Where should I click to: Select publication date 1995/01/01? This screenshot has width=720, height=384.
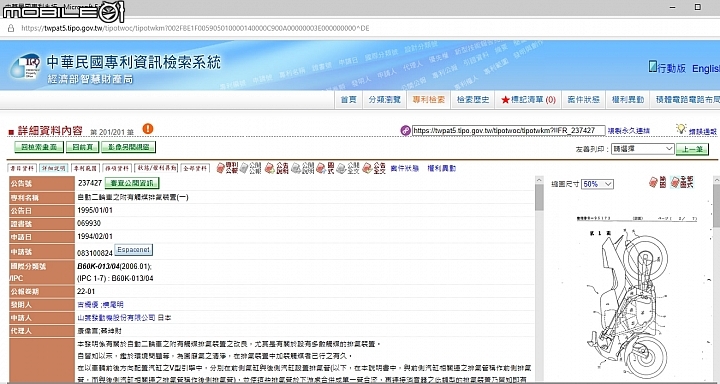[x=95, y=210]
